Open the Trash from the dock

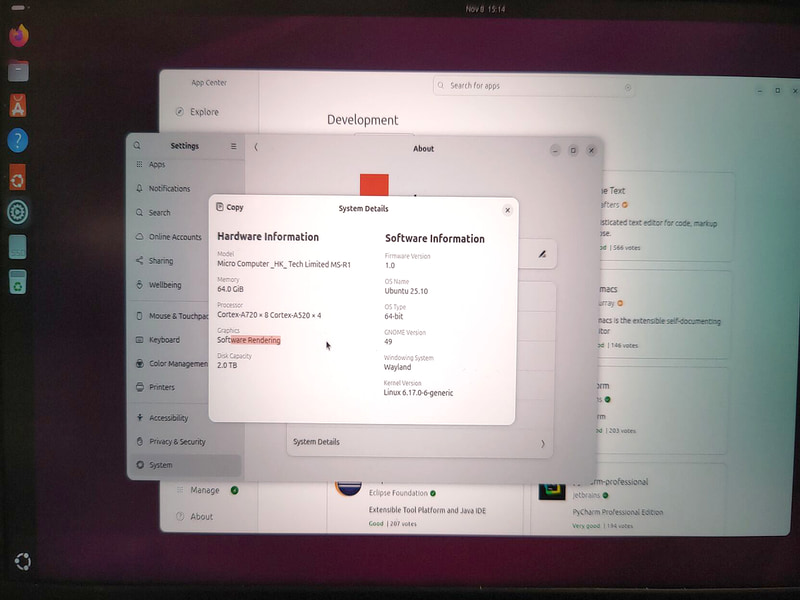tap(16, 284)
